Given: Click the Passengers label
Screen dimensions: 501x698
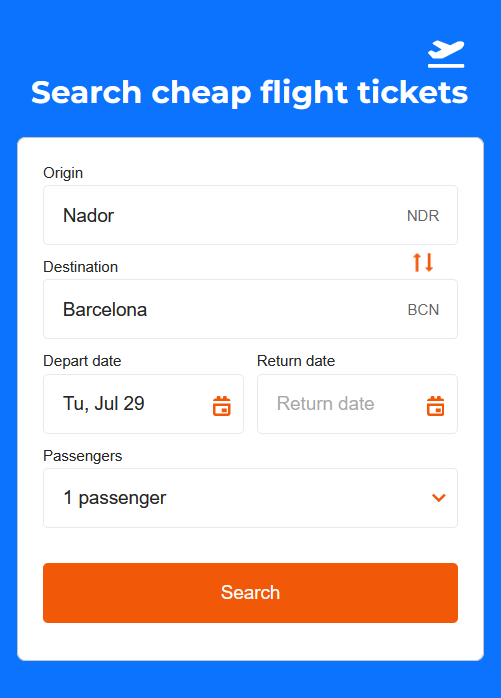Looking at the screenshot, I should [x=82, y=455].
